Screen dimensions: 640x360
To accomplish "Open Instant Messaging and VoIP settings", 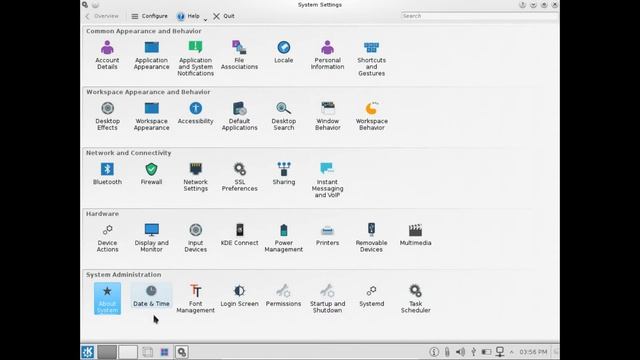I will pyautogui.click(x=327, y=180).
